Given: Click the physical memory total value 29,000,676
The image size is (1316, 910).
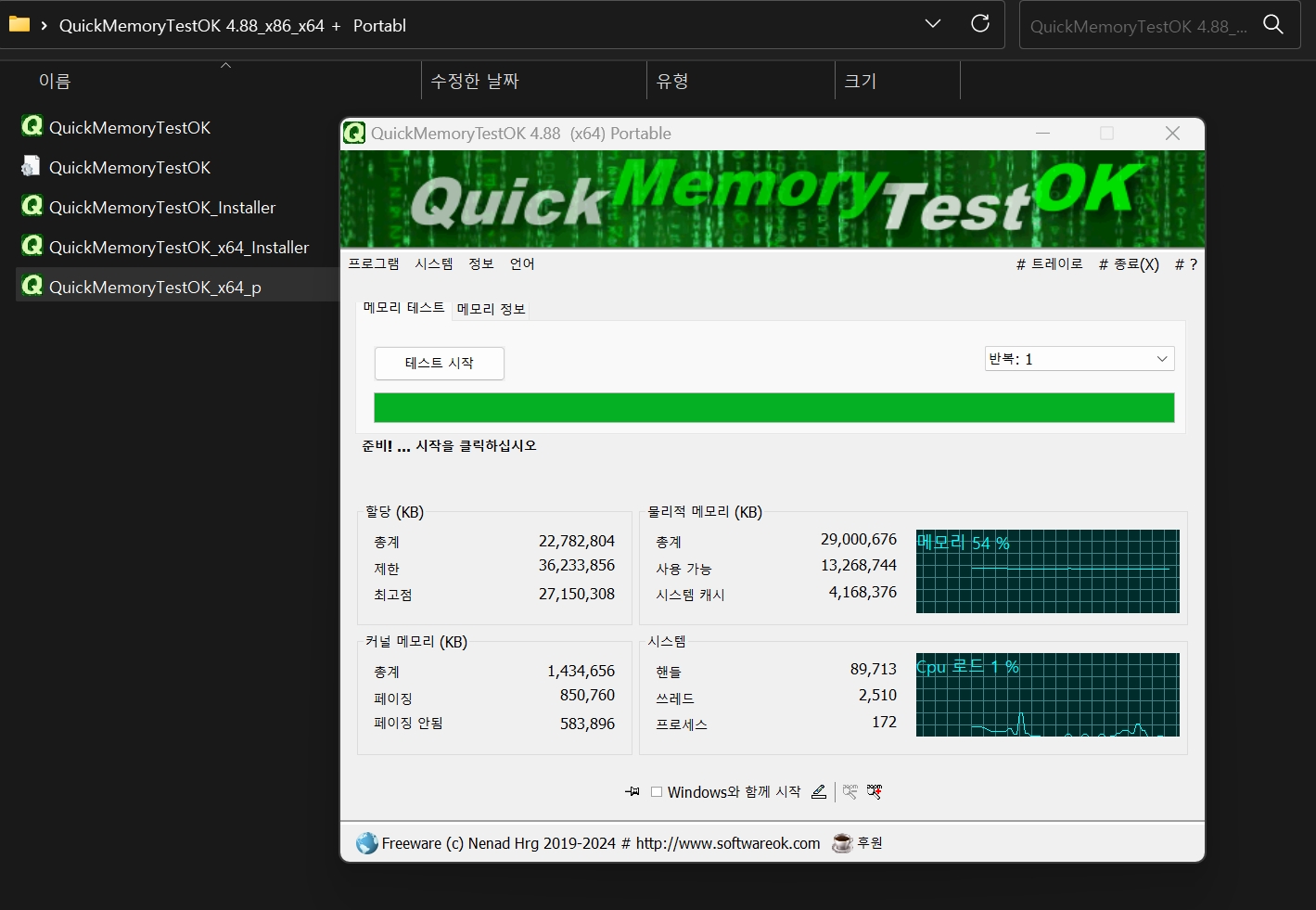Looking at the screenshot, I should pyautogui.click(x=859, y=539).
